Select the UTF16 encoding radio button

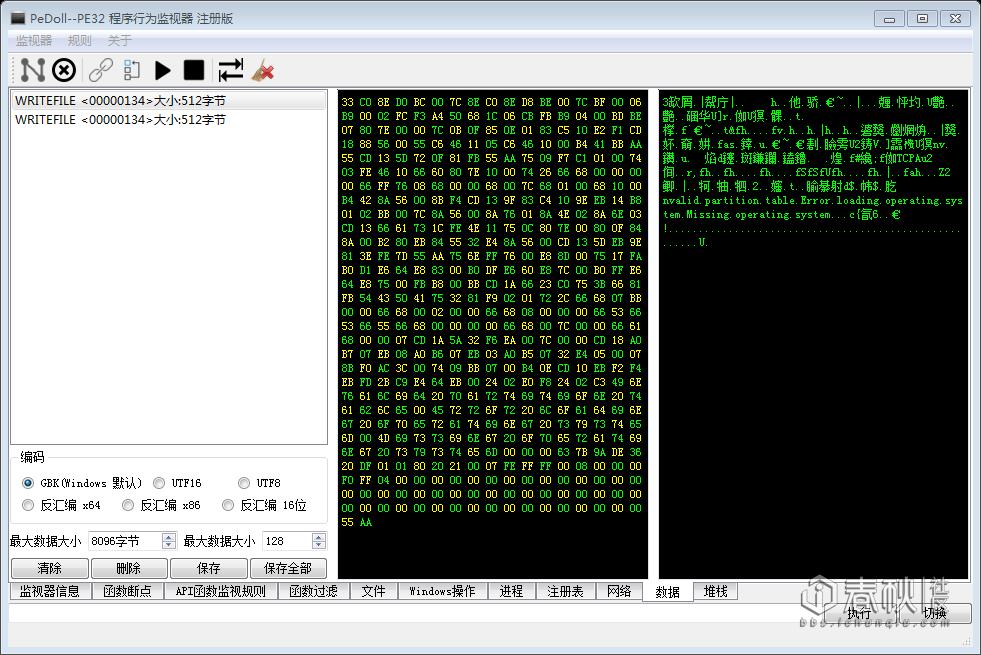point(160,483)
